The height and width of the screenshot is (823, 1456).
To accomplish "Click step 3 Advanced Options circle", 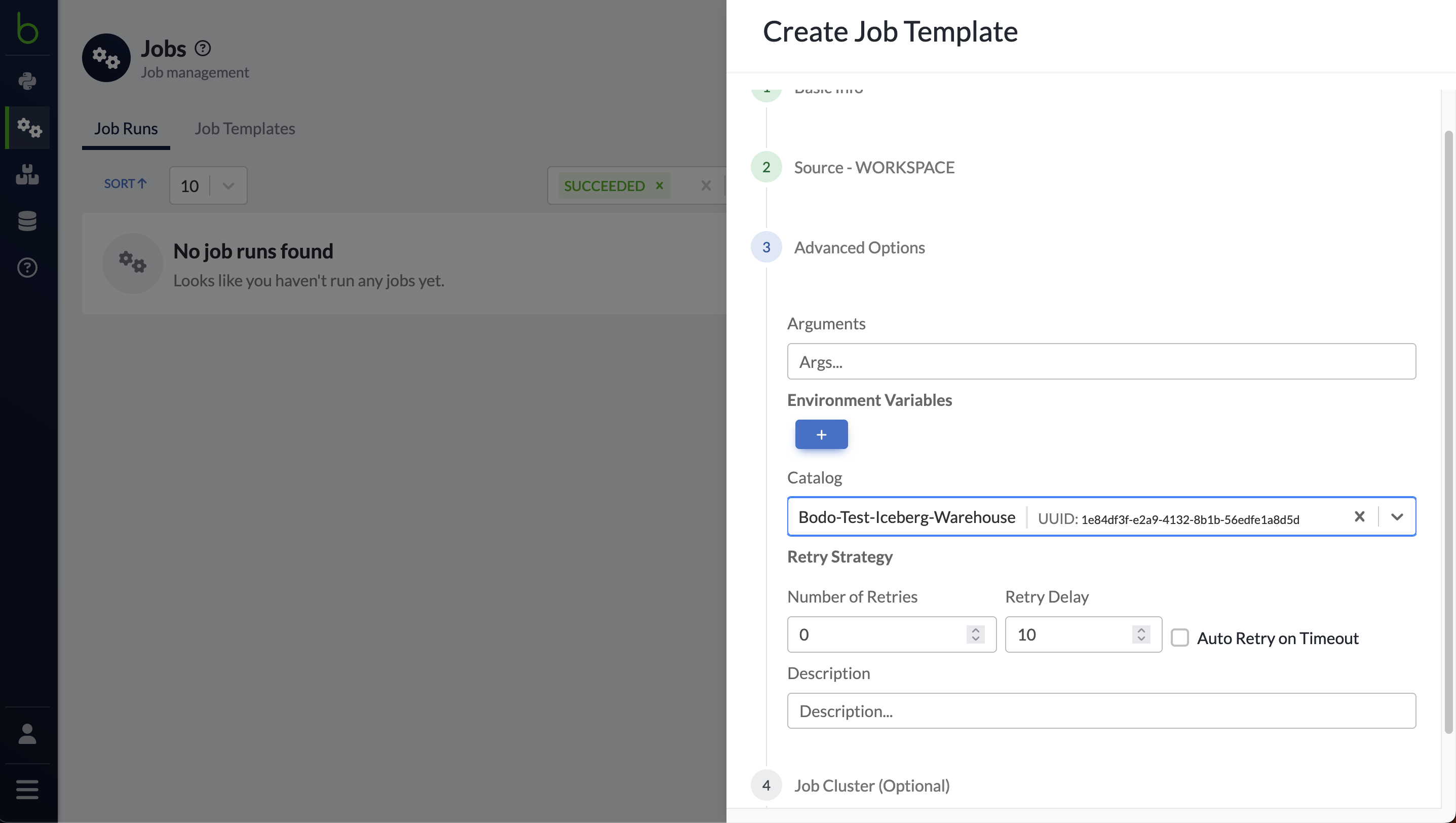I will [767, 247].
